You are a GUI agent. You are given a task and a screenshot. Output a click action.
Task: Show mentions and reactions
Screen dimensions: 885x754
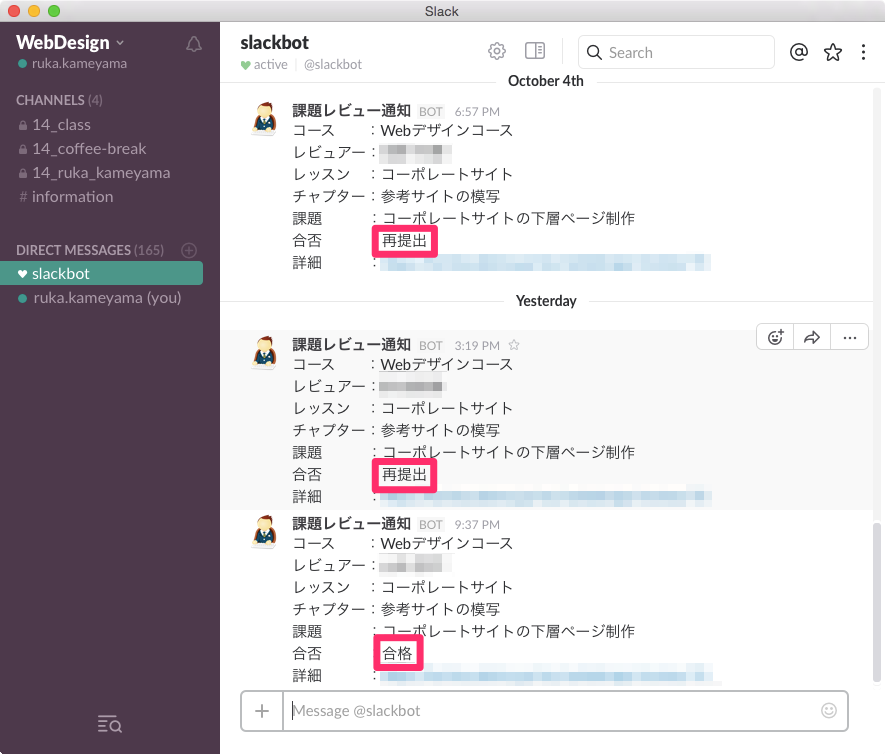[x=799, y=52]
